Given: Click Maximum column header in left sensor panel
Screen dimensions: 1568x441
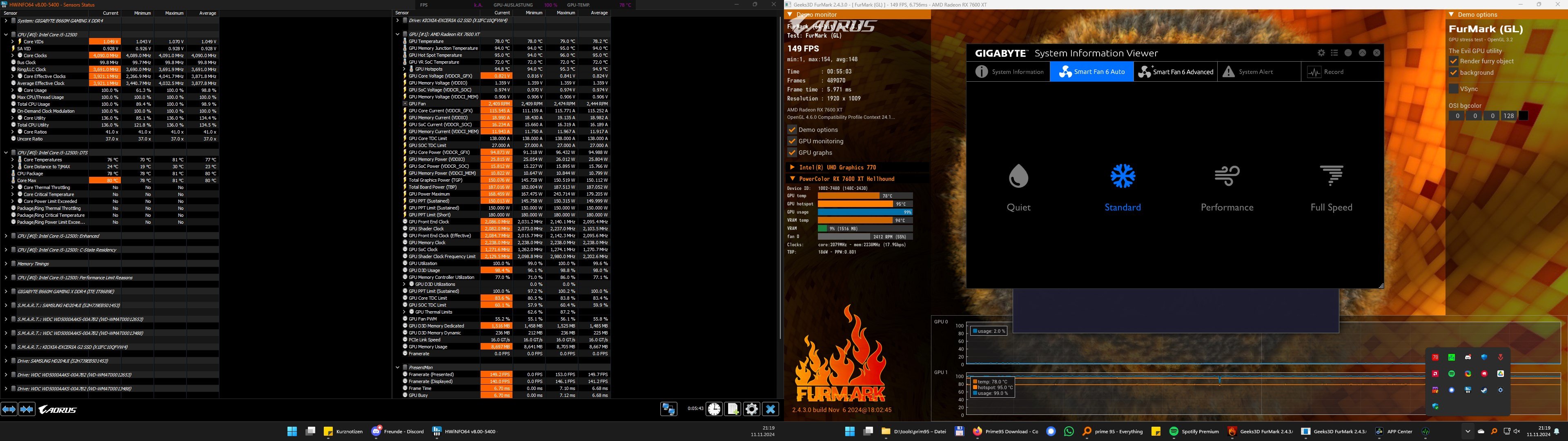Looking at the screenshot, I should pyautogui.click(x=170, y=13).
